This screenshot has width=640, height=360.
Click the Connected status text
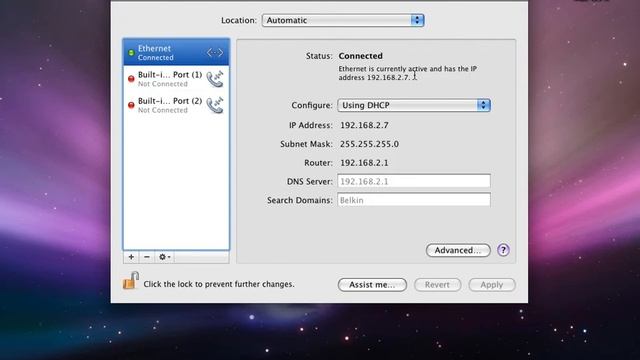pyautogui.click(x=360, y=56)
